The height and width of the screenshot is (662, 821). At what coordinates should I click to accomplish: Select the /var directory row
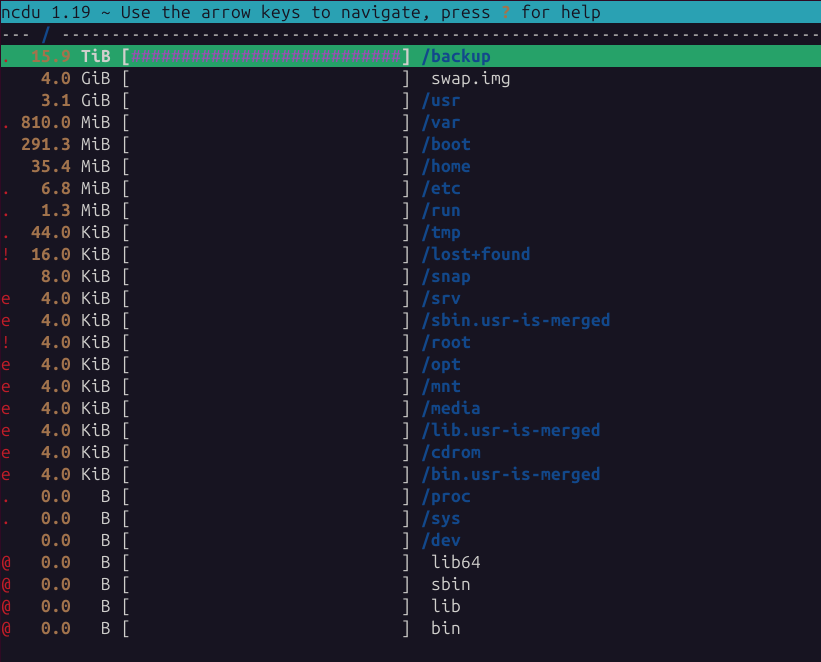tap(441, 123)
